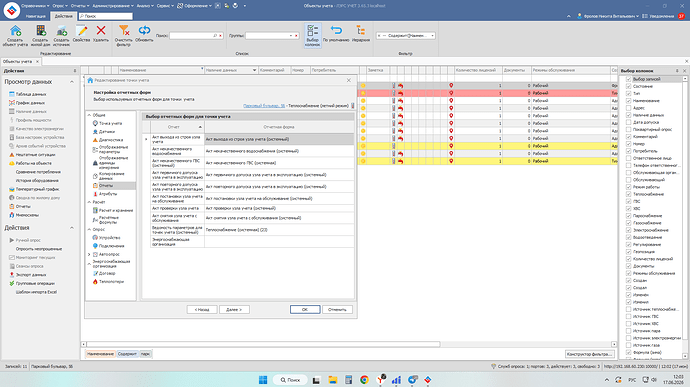
Task: Open Опрос menu
Action: pyautogui.click(x=59, y=6)
